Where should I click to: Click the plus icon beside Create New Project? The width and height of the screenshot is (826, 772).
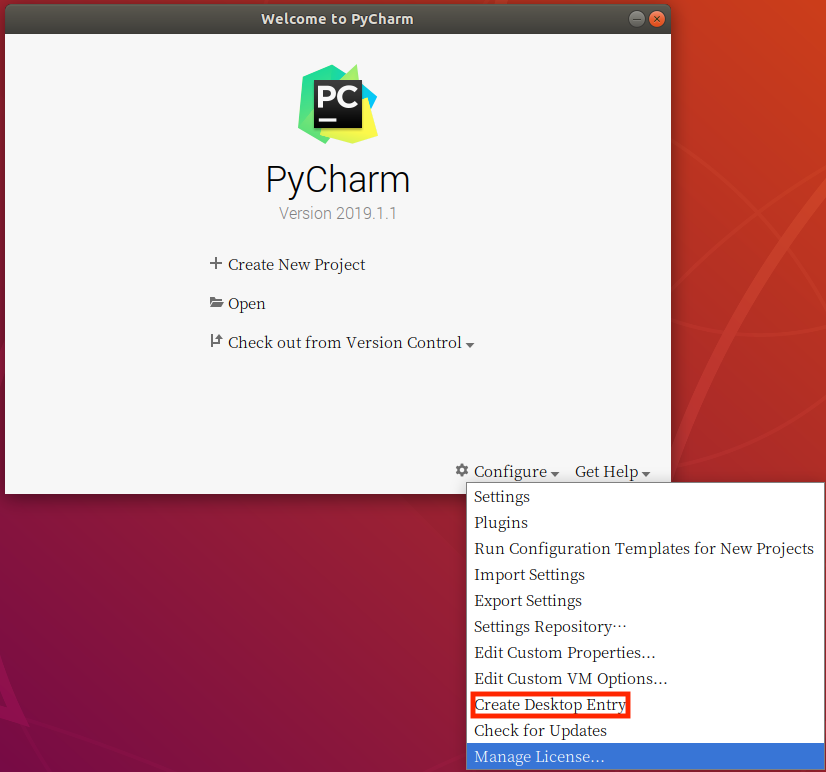215,263
